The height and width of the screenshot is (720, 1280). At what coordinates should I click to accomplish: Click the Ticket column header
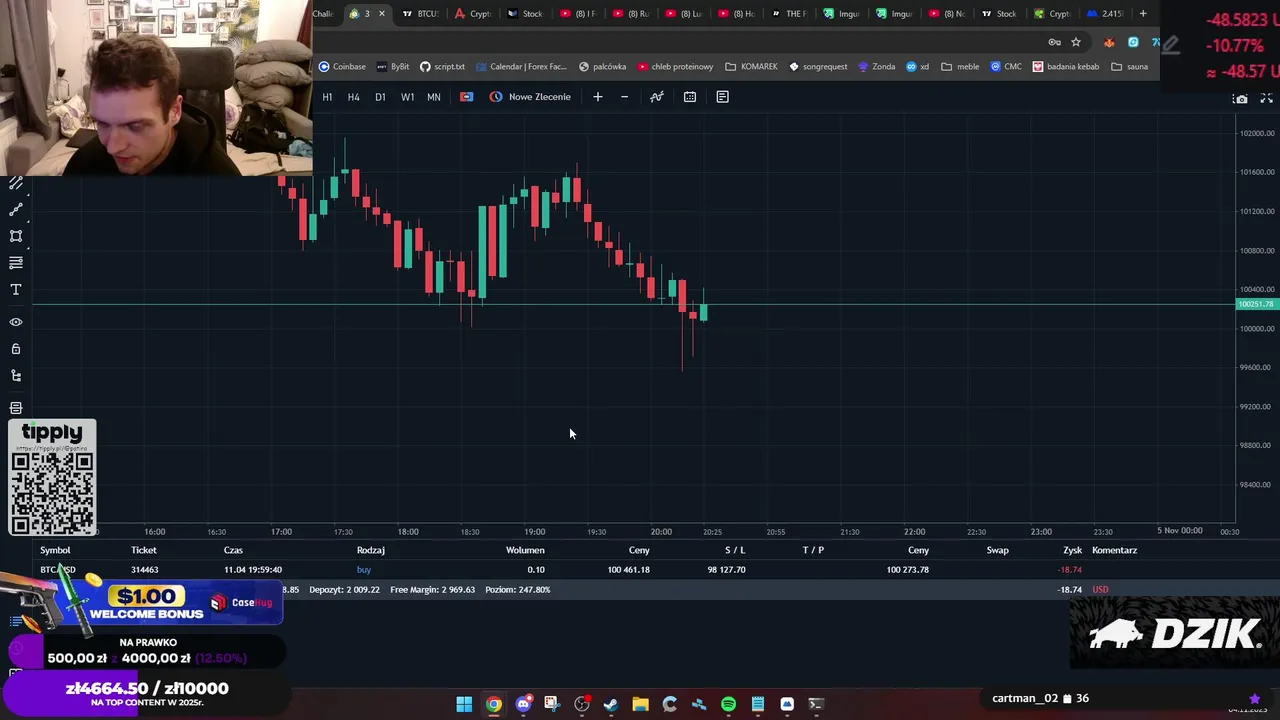pos(144,550)
